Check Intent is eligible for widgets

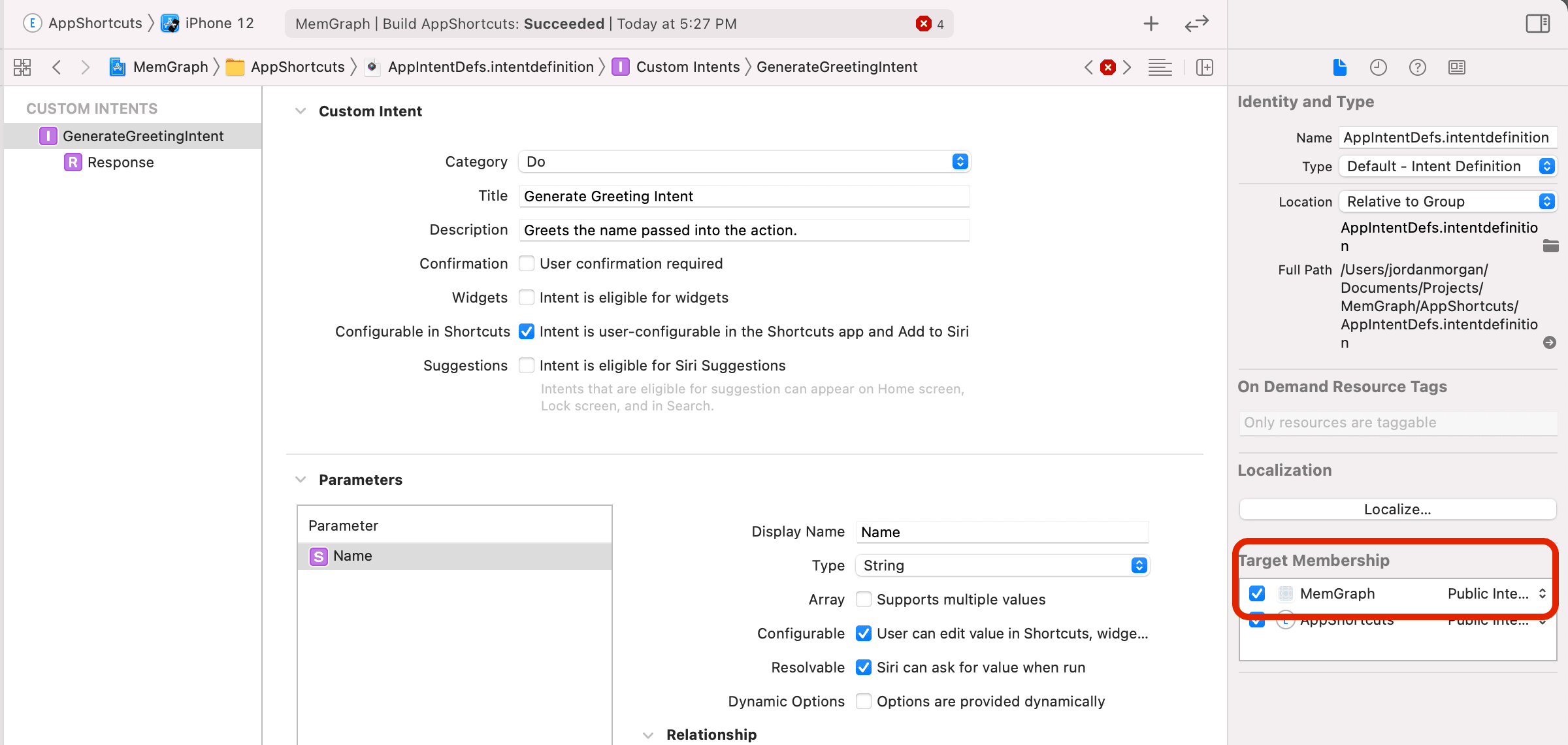[x=527, y=297]
